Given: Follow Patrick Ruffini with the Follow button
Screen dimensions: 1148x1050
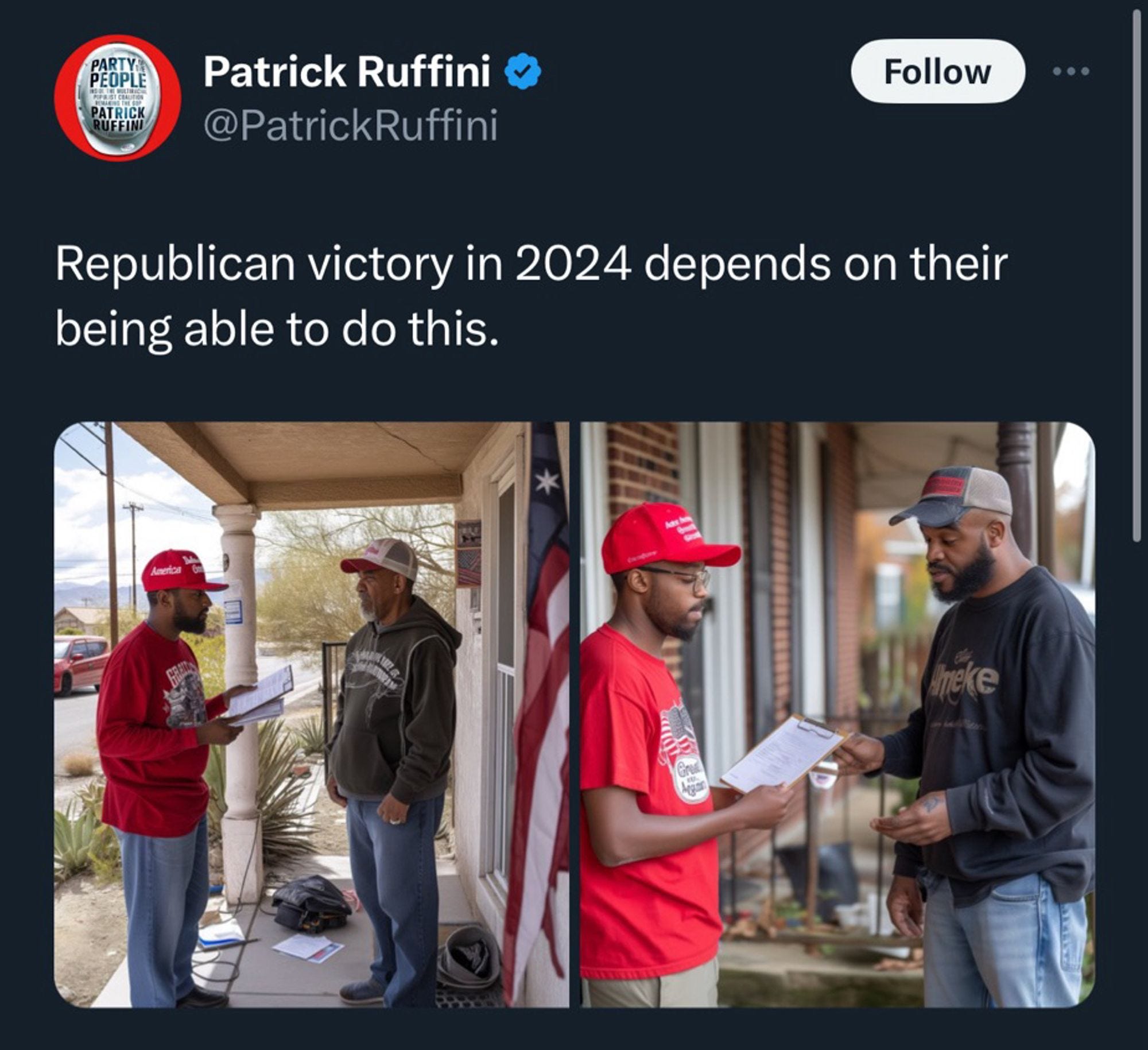Looking at the screenshot, I should (x=937, y=72).
